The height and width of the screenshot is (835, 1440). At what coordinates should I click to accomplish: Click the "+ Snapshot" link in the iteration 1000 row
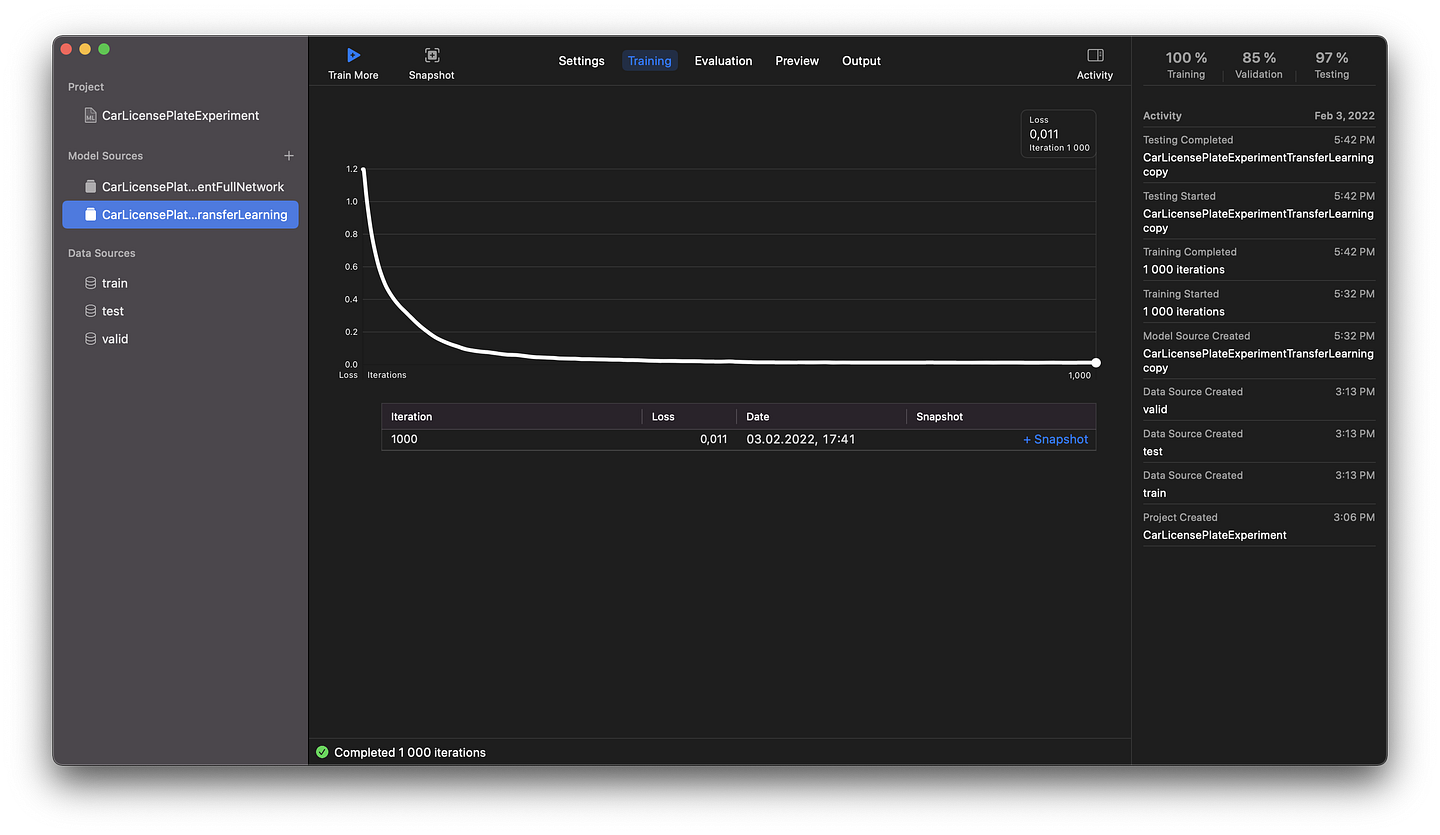click(x=1055, y=440)
